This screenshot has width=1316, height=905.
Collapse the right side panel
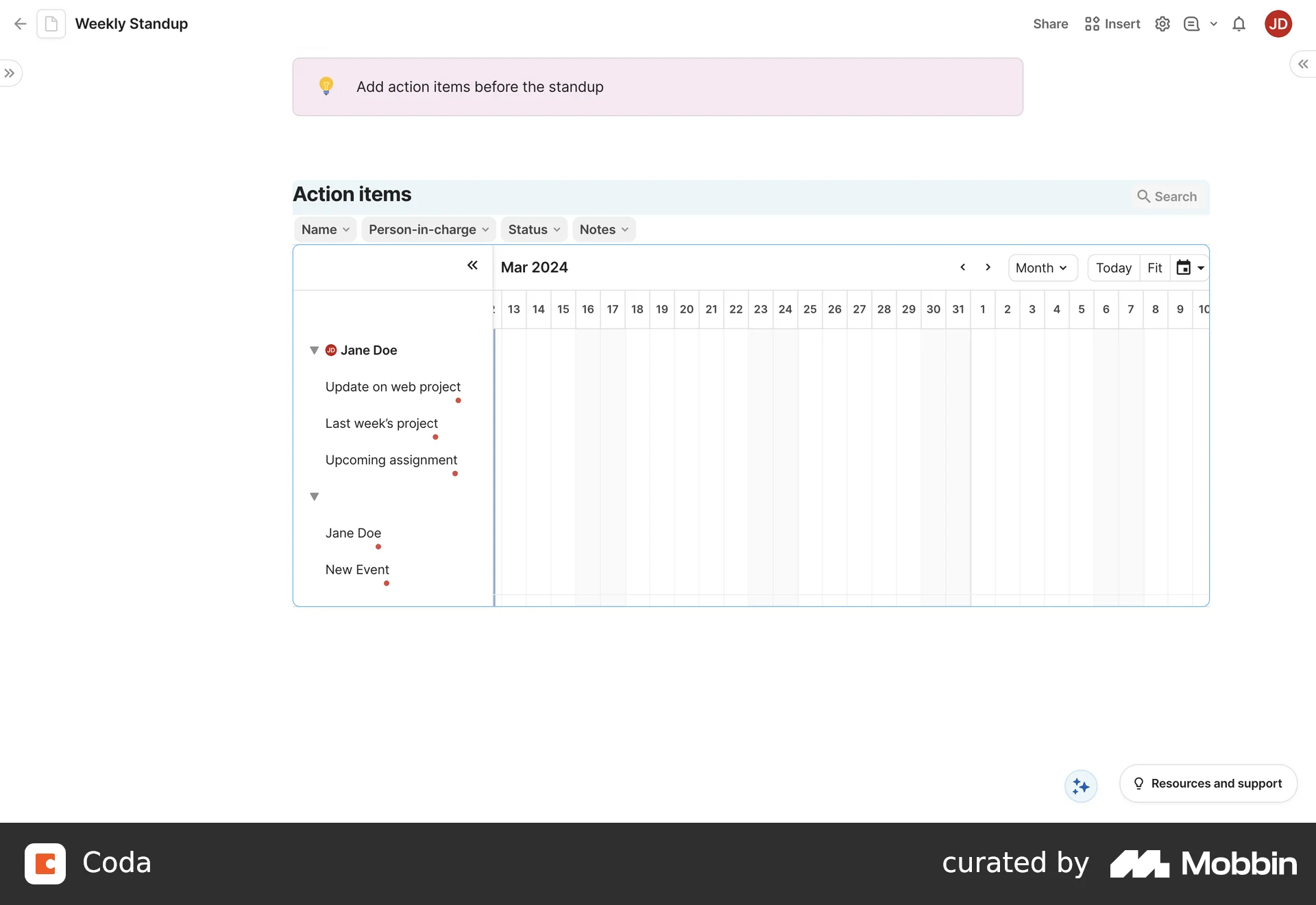[x=1302, y=64]
